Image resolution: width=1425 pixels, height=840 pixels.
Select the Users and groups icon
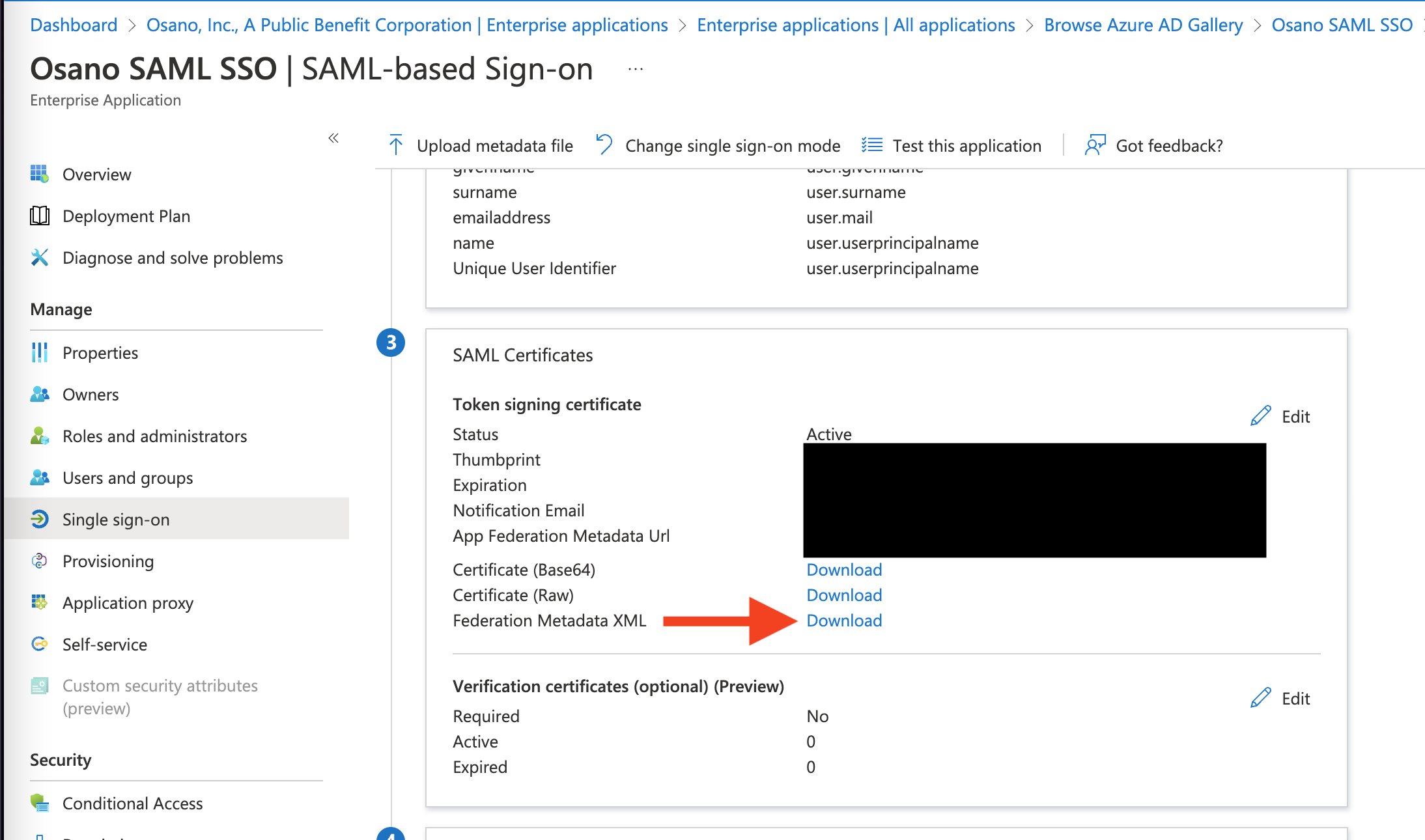(39, 477)
